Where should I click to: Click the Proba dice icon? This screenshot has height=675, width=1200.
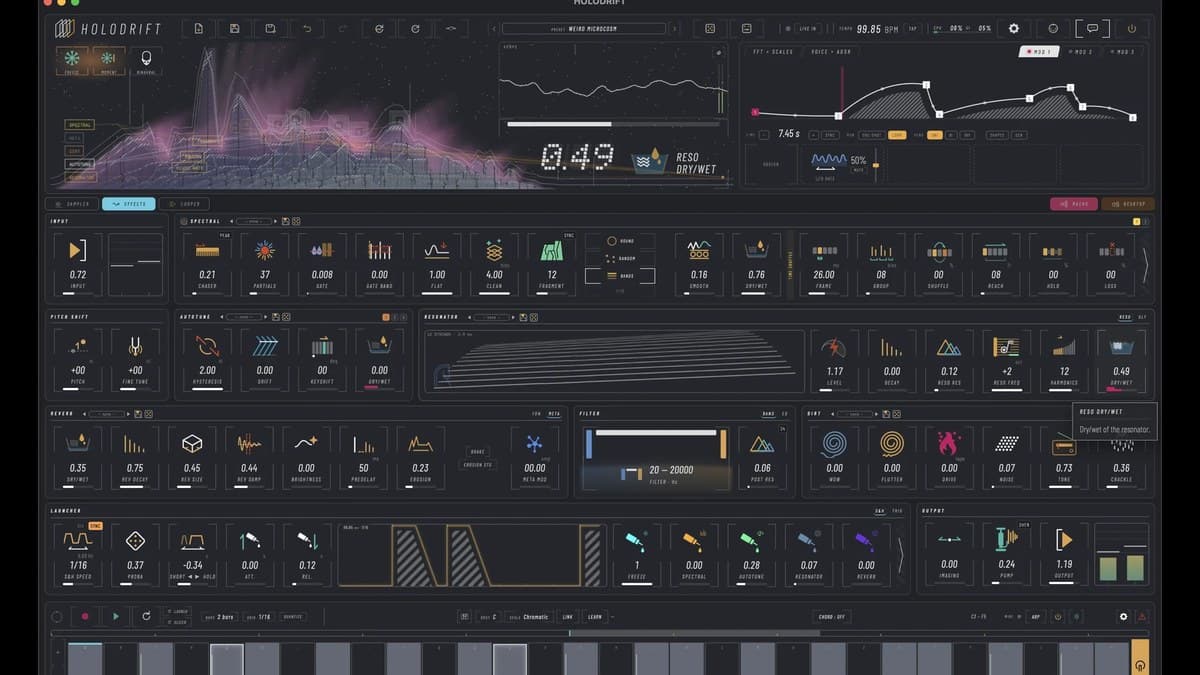tap(135, 541)
